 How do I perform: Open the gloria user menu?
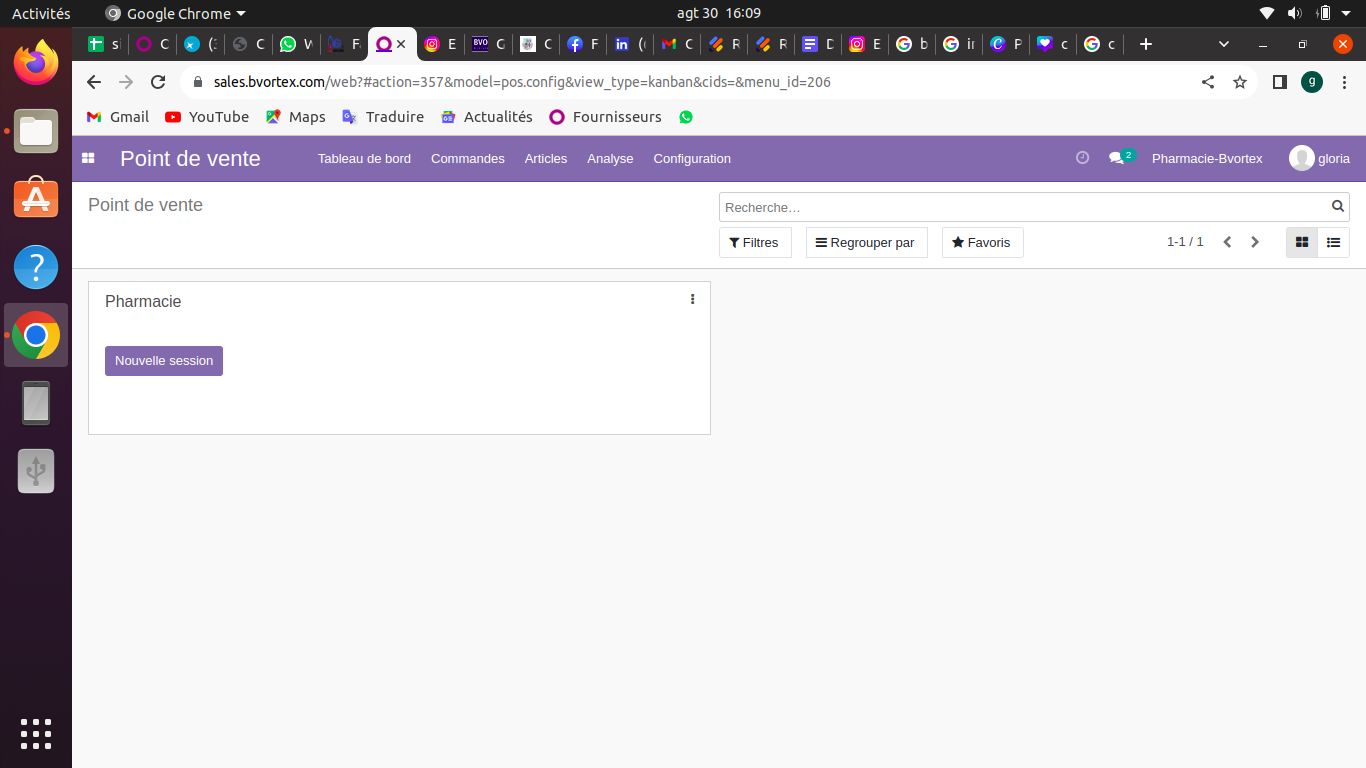click(1319, 158)
